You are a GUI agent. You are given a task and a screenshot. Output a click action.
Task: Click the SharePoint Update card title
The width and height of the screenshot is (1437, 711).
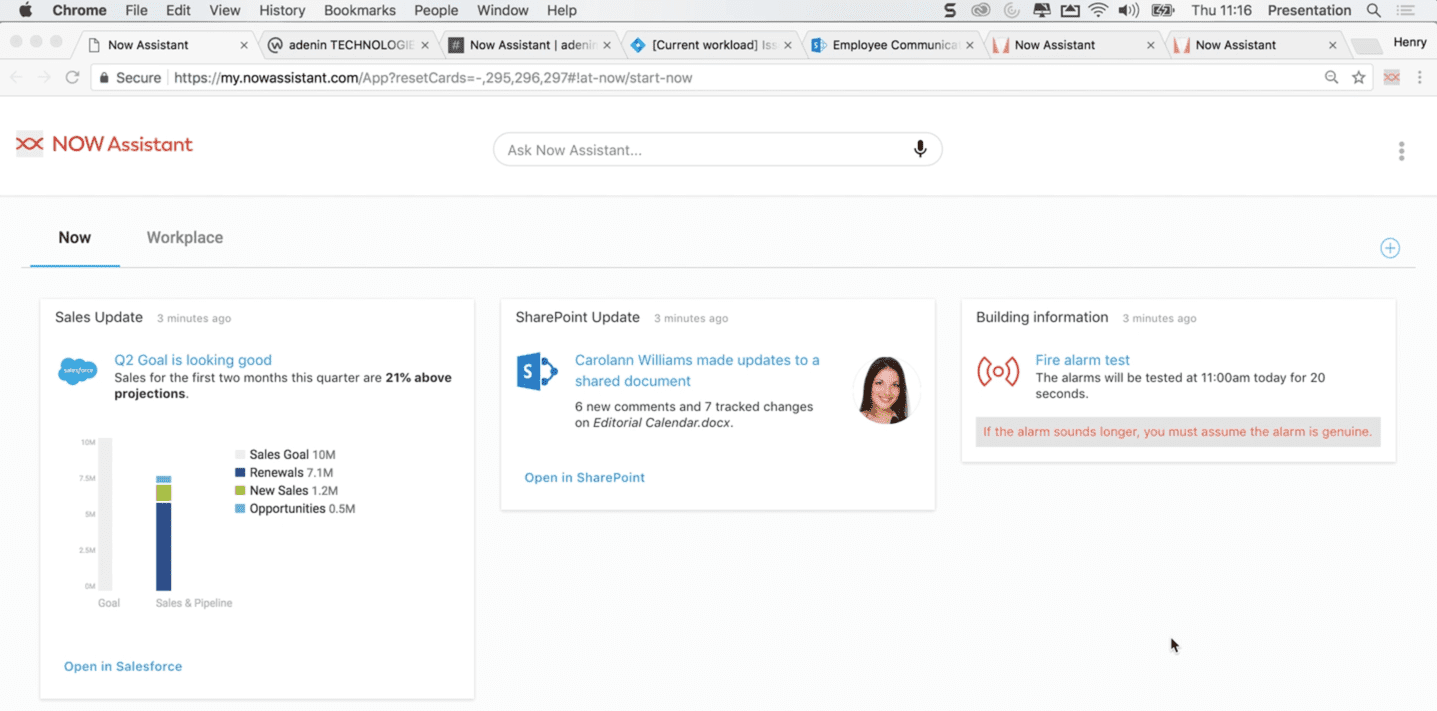[577, 317]
